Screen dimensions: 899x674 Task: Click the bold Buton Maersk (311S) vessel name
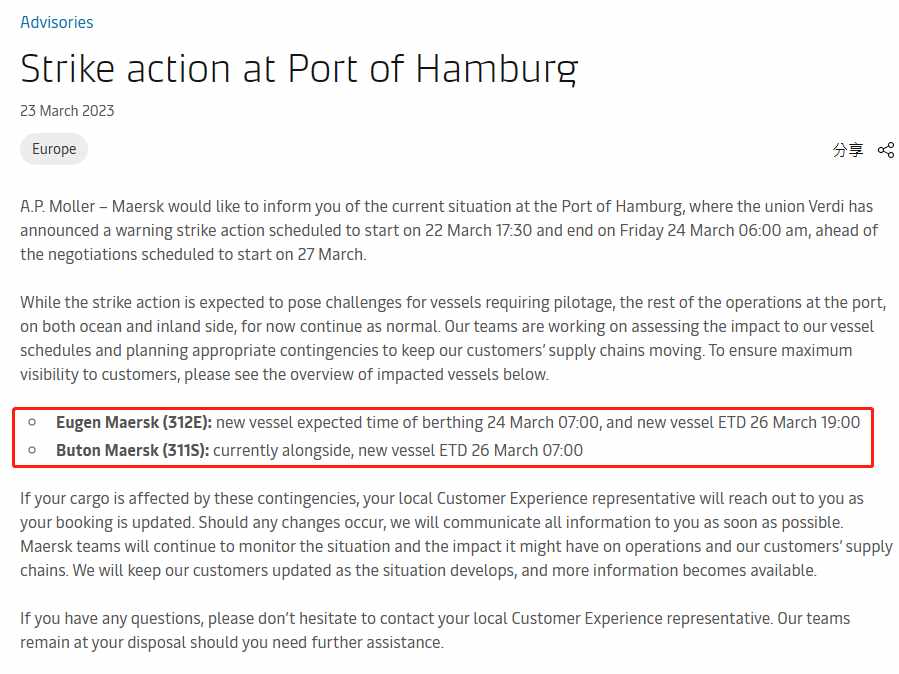[132, 450]
